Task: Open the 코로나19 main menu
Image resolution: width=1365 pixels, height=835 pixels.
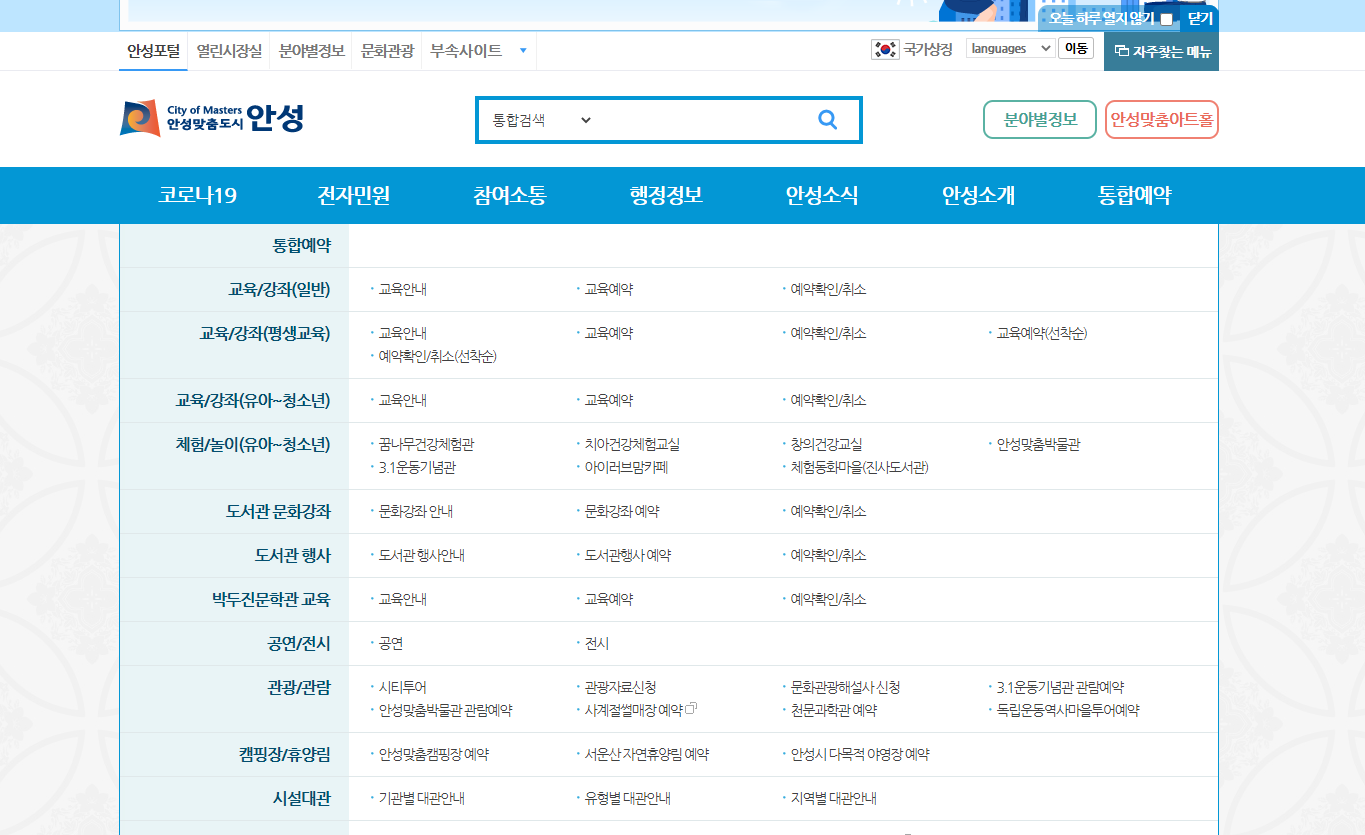Action: pos(198,196)
